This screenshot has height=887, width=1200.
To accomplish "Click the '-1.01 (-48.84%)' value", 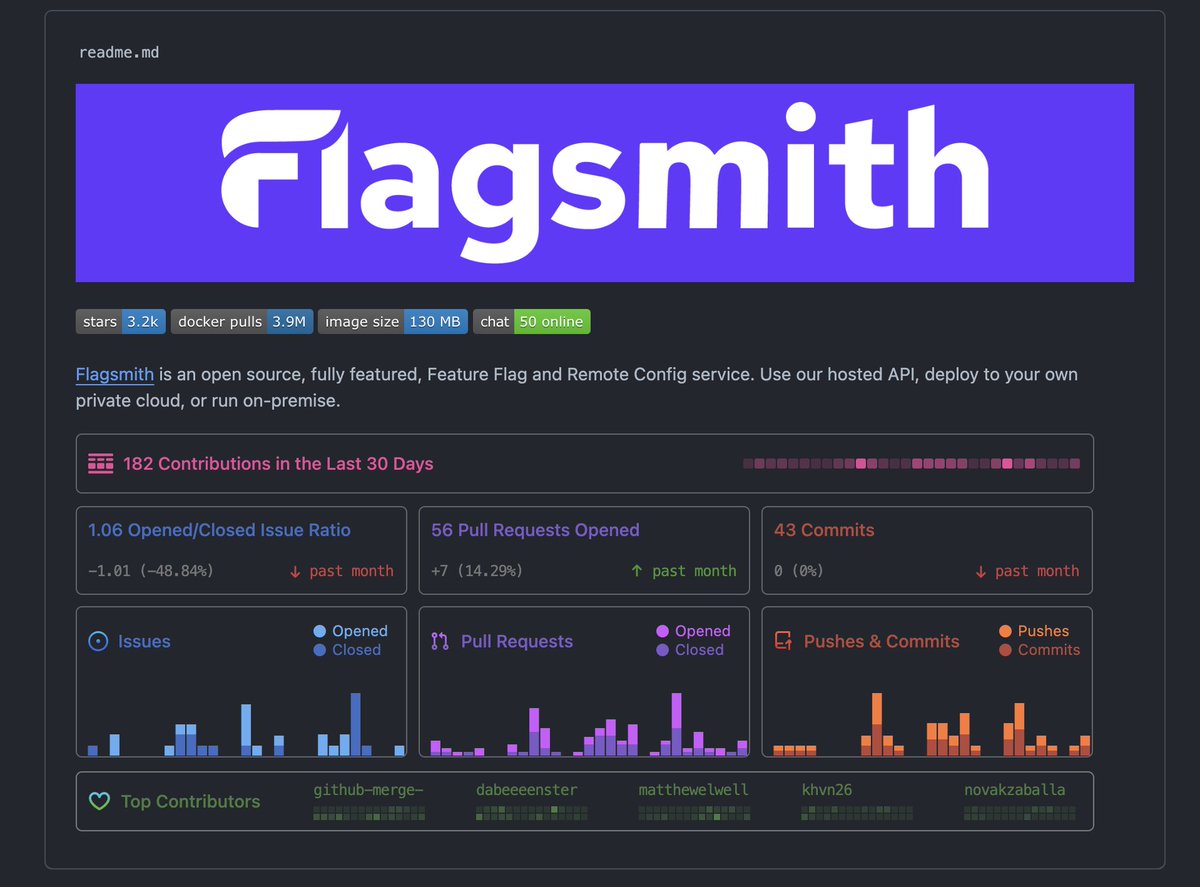I will point(151,571).
